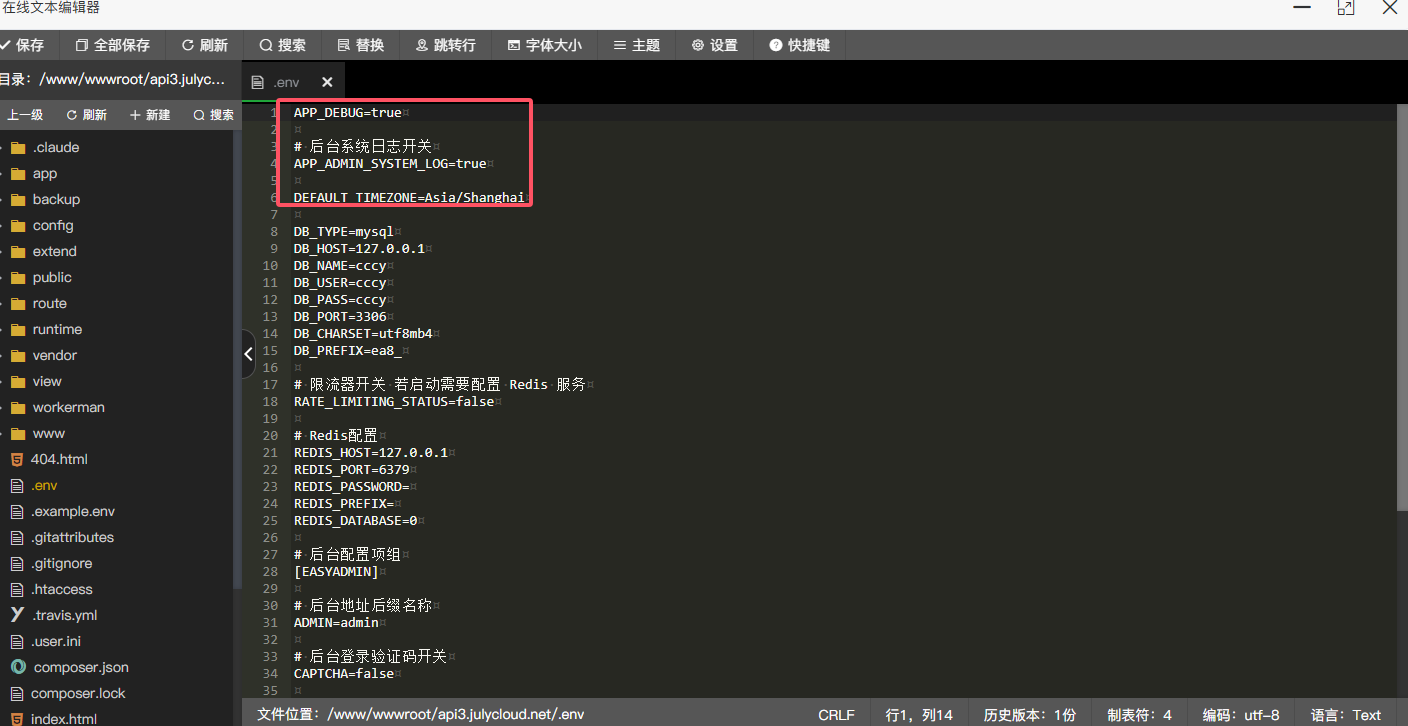Click Save All (全部保存) in toolbar

112,45
